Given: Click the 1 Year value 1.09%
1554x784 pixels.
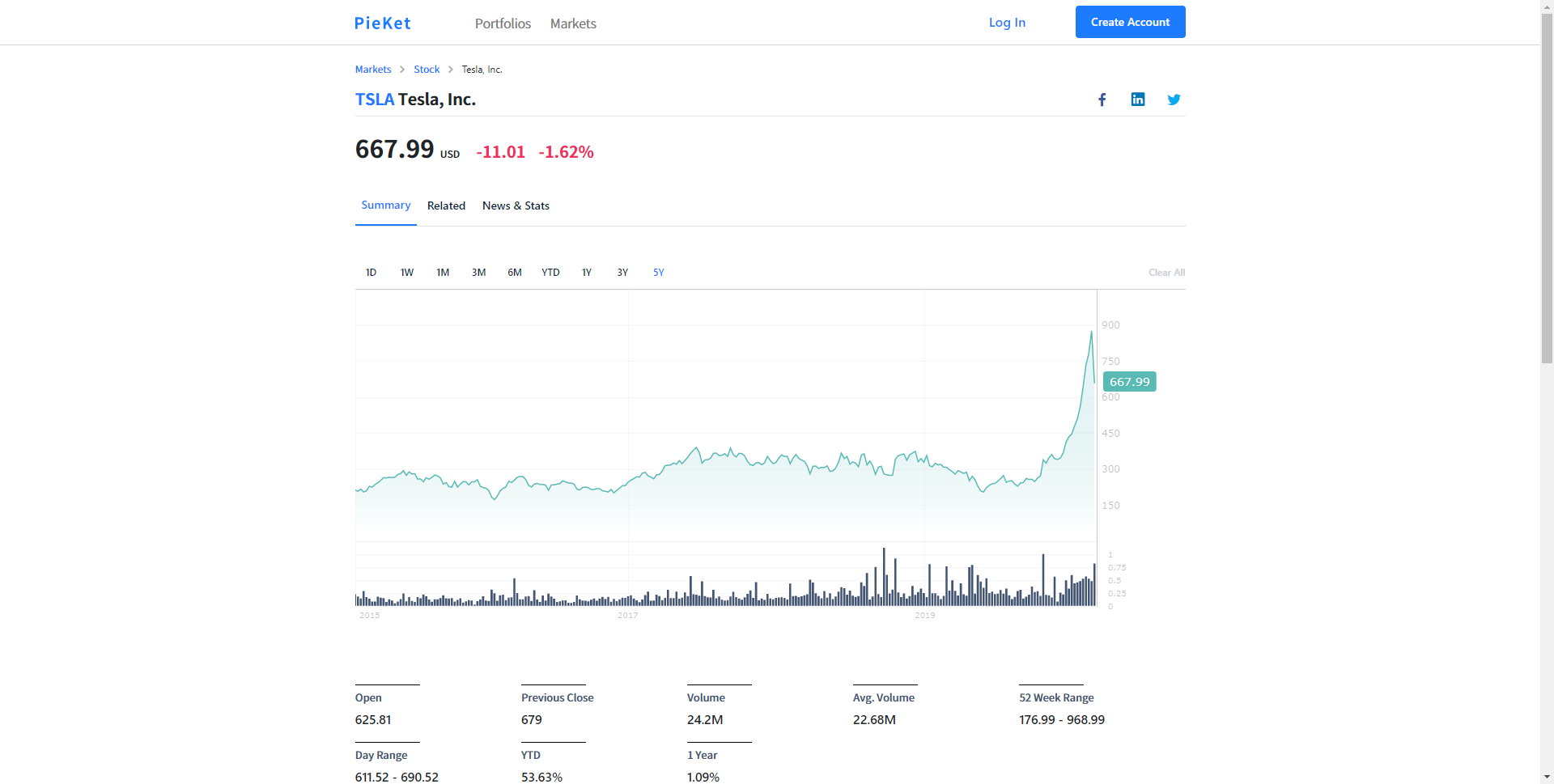Looking at the screenshot, I should (703, 777).
